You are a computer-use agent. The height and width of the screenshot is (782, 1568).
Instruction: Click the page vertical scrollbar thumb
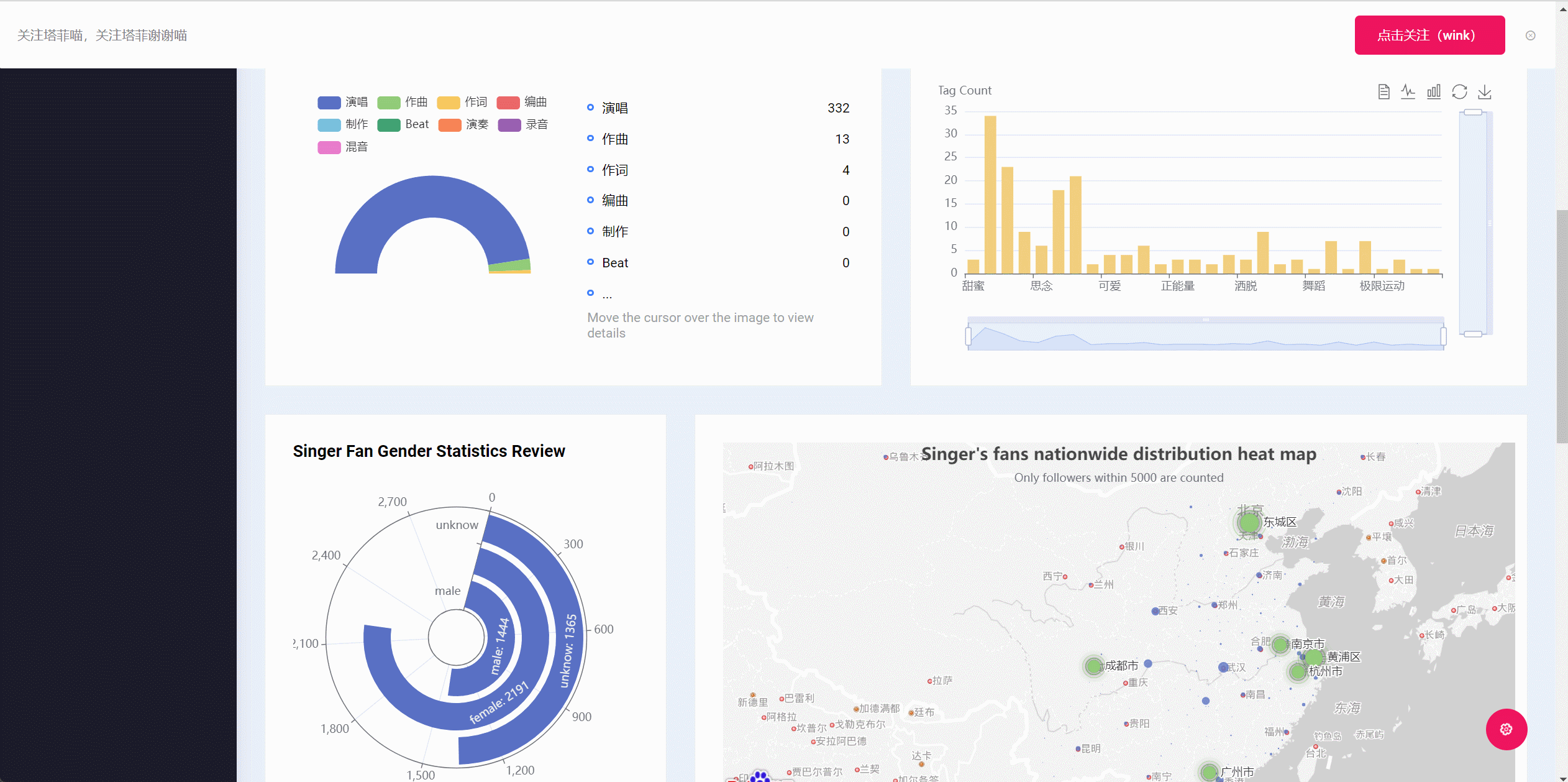1561,326
